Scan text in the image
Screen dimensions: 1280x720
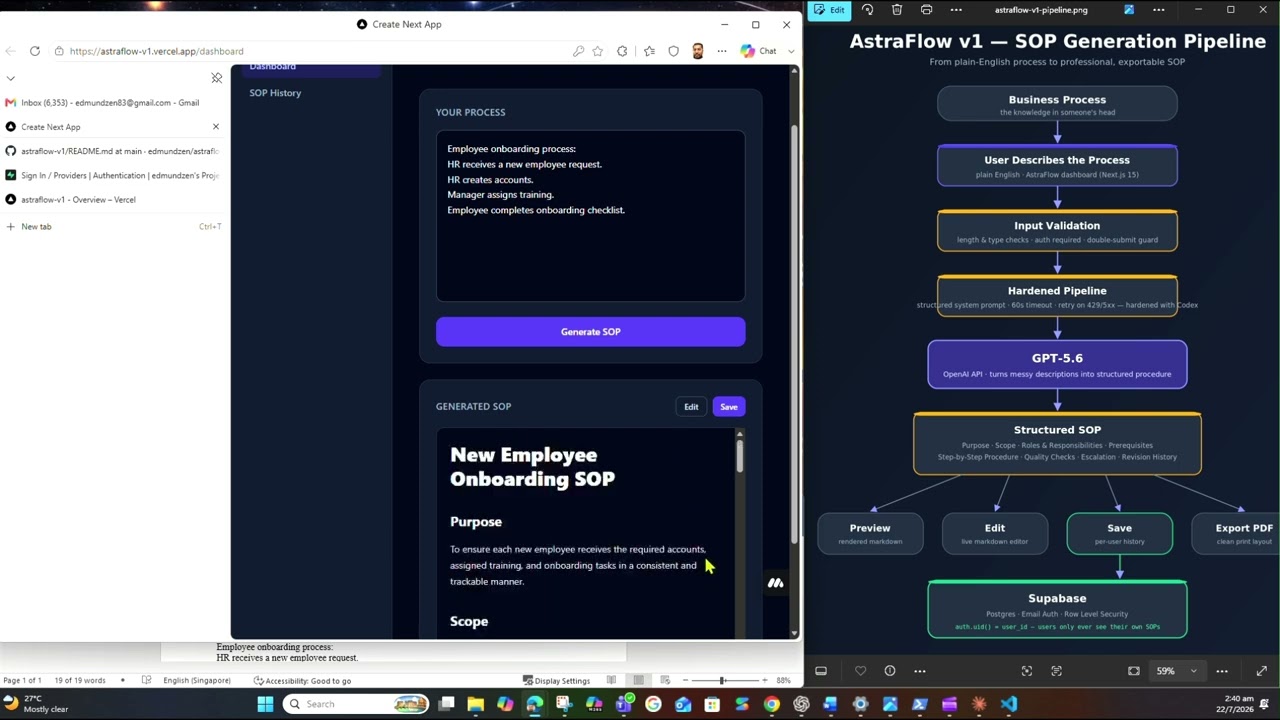tap(1056, 671)
